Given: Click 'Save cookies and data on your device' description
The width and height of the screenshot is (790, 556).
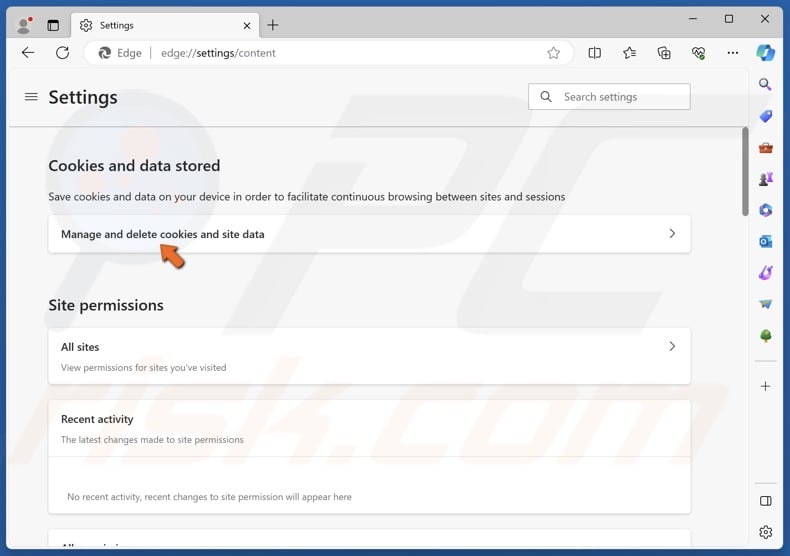Looking at the screenshot, I should (x=307, y=197).
